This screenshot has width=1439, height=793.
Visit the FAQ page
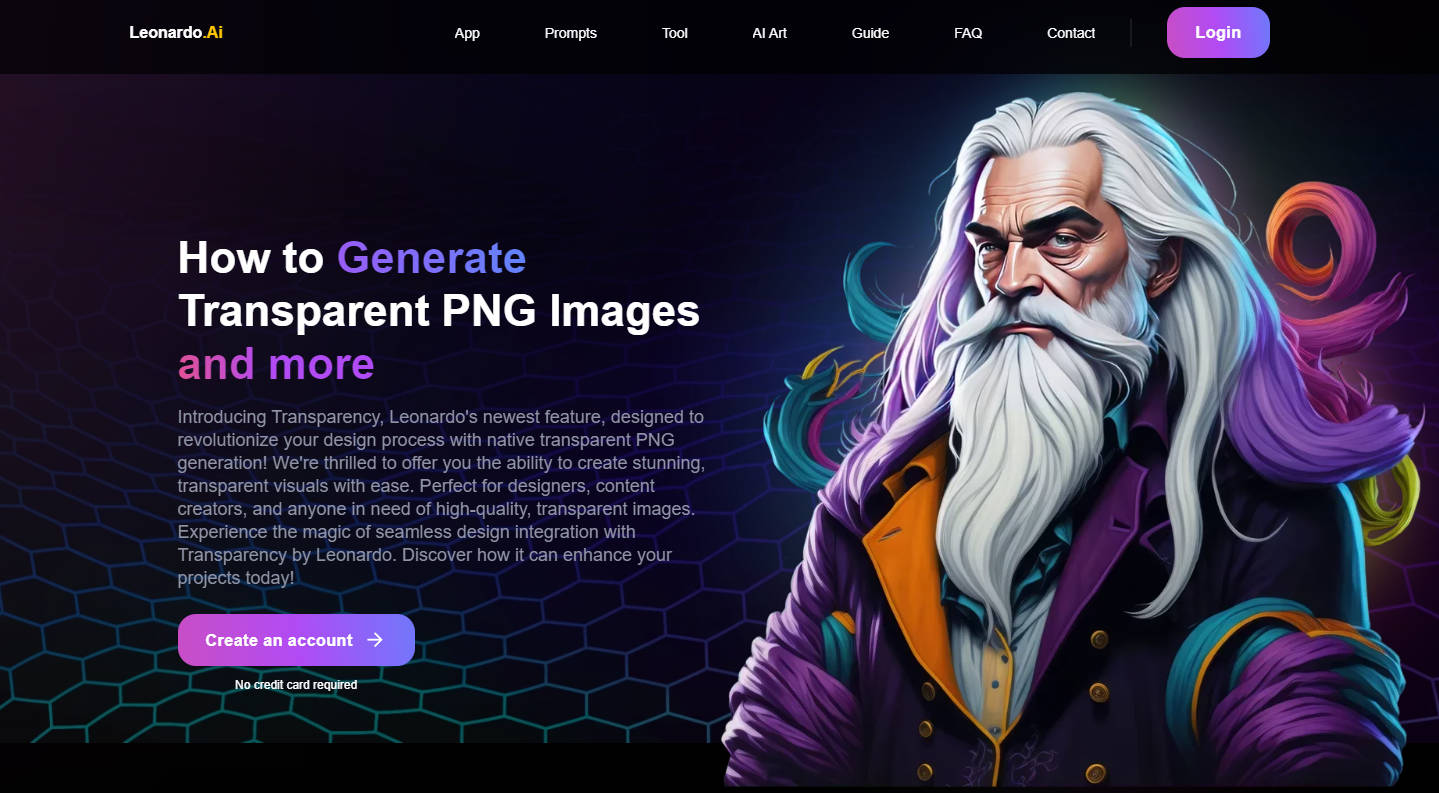(968, 33)
